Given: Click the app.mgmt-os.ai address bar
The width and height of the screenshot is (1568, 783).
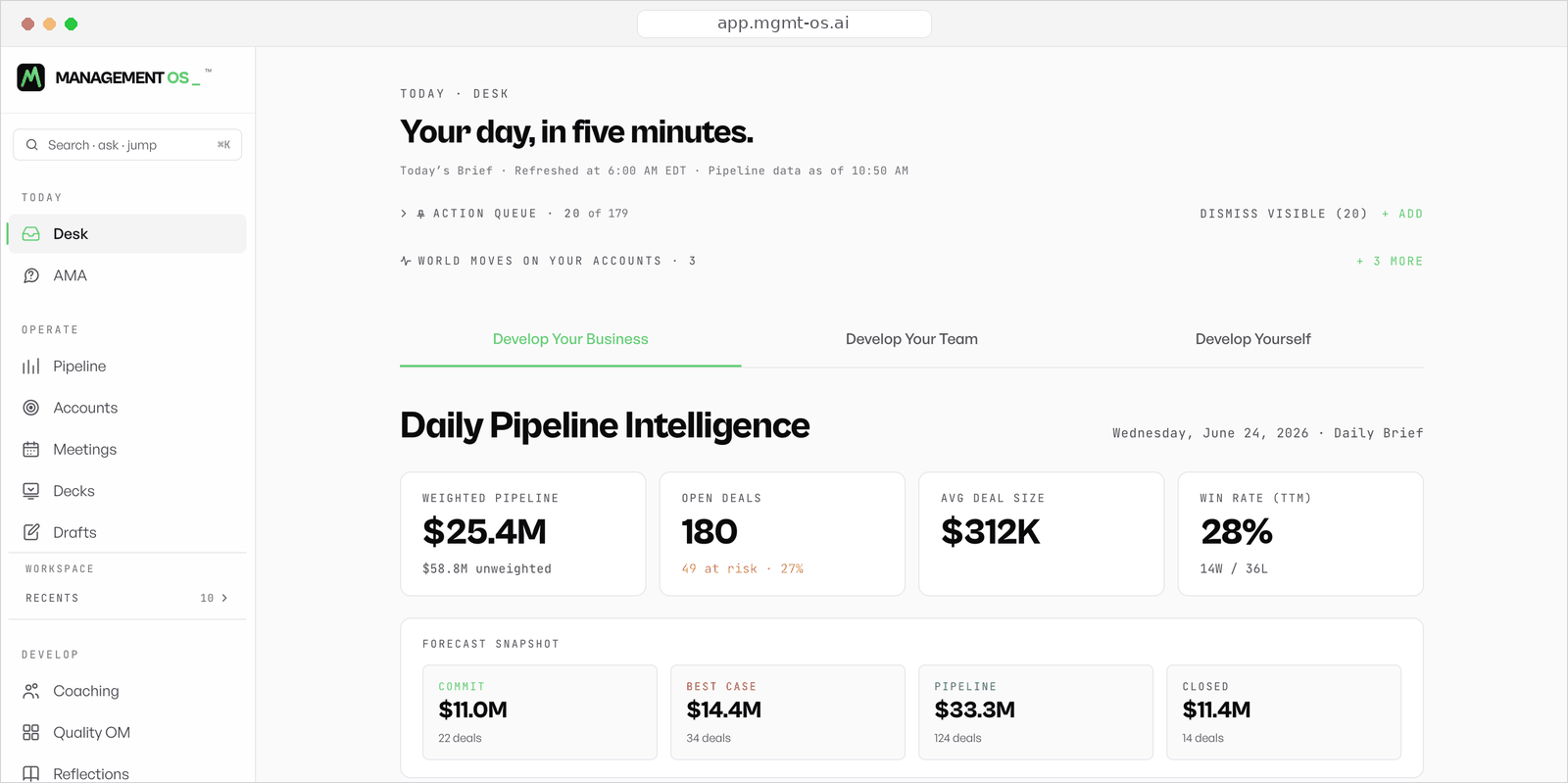Looking at the screenshot, I should click(784, 24).
